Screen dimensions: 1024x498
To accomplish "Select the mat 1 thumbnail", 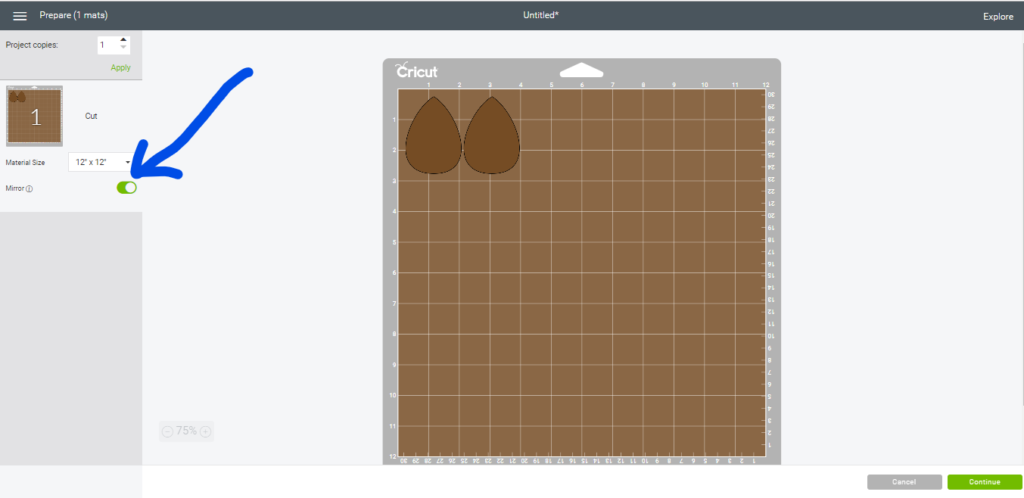I will coord(35,116).
